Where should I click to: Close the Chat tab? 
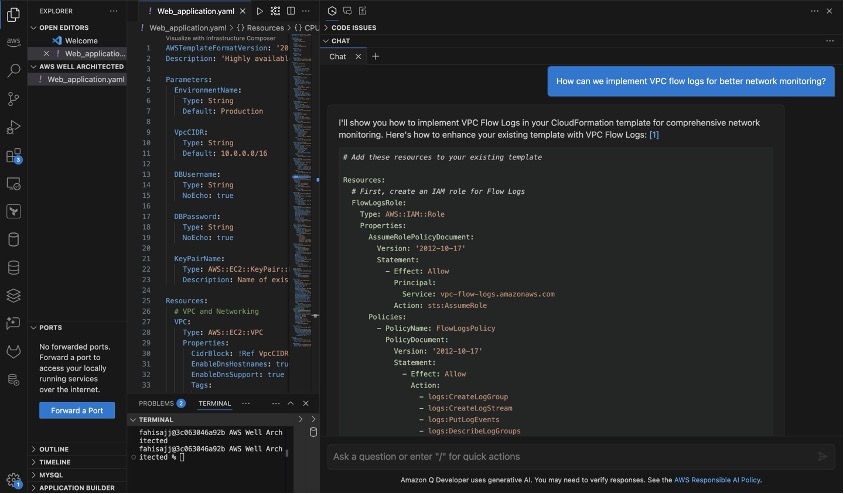pos(358,57)
